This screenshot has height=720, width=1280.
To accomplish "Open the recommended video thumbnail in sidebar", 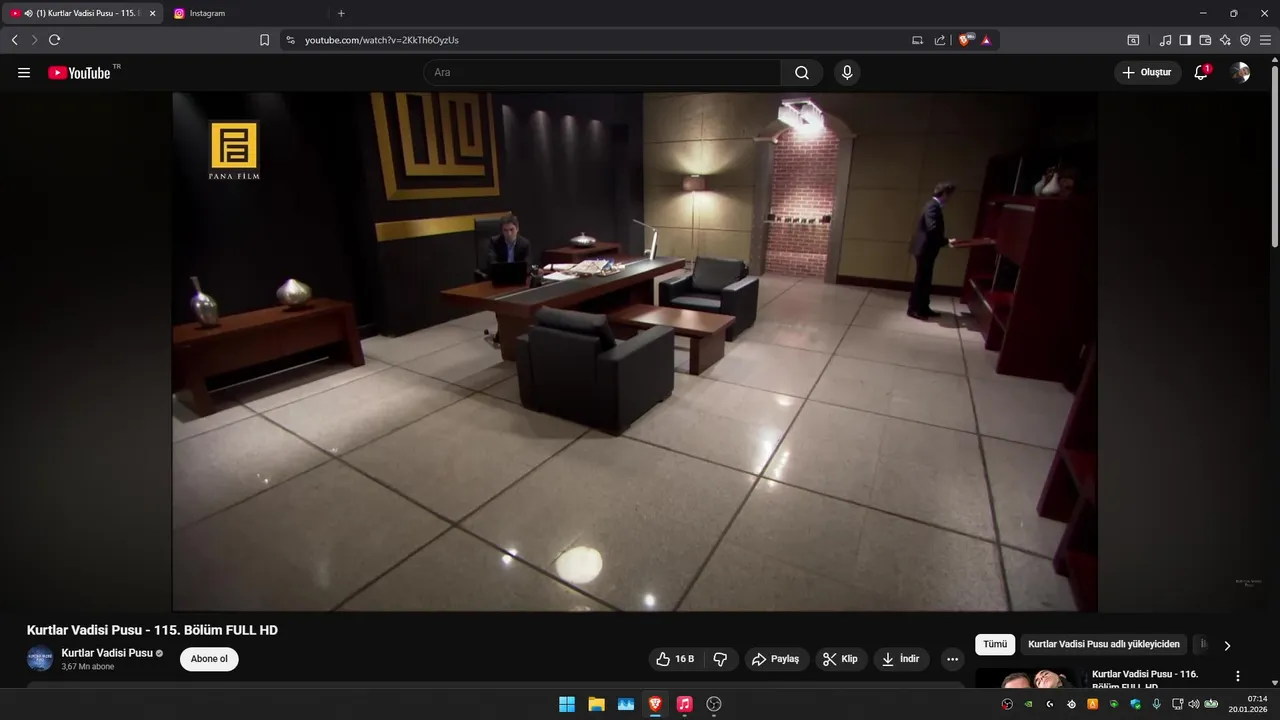I will point(1029,678).
